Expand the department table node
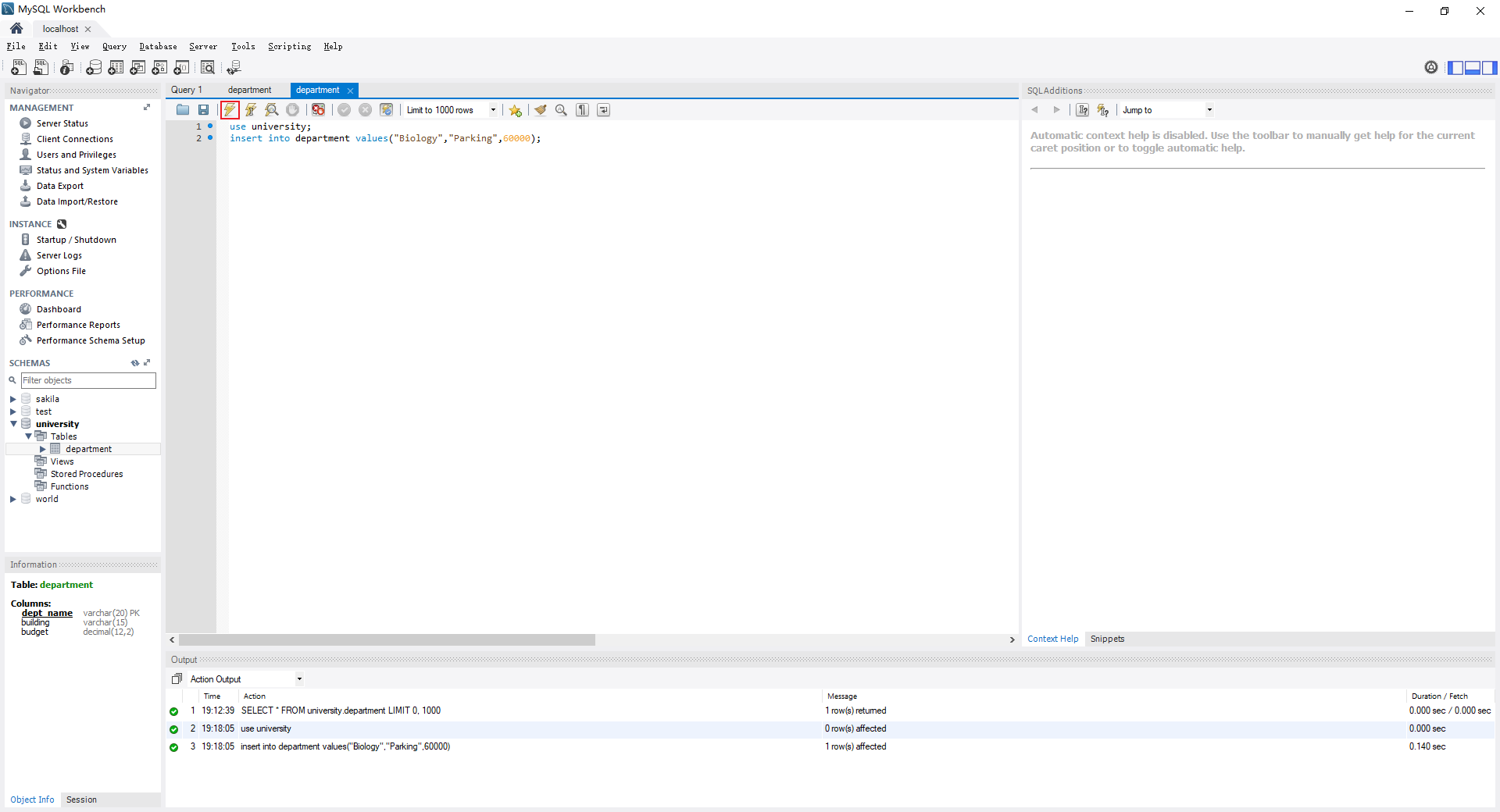The width and height of the screenshot is (1500, 812). point(43,449)
